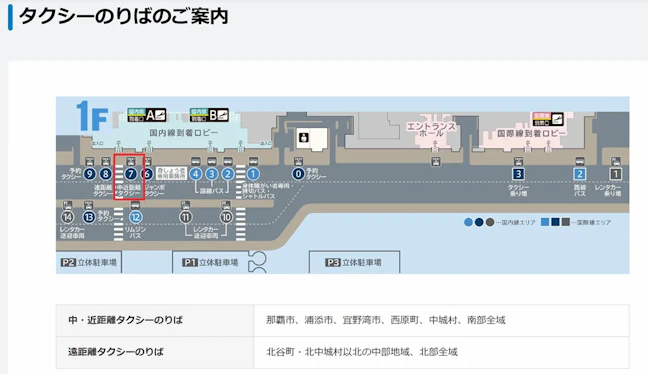Image resolution: width=648 pixels, height=374 pixels.
Task: Select the number 14 rental car marker
Action: click(x=67, y=217)
